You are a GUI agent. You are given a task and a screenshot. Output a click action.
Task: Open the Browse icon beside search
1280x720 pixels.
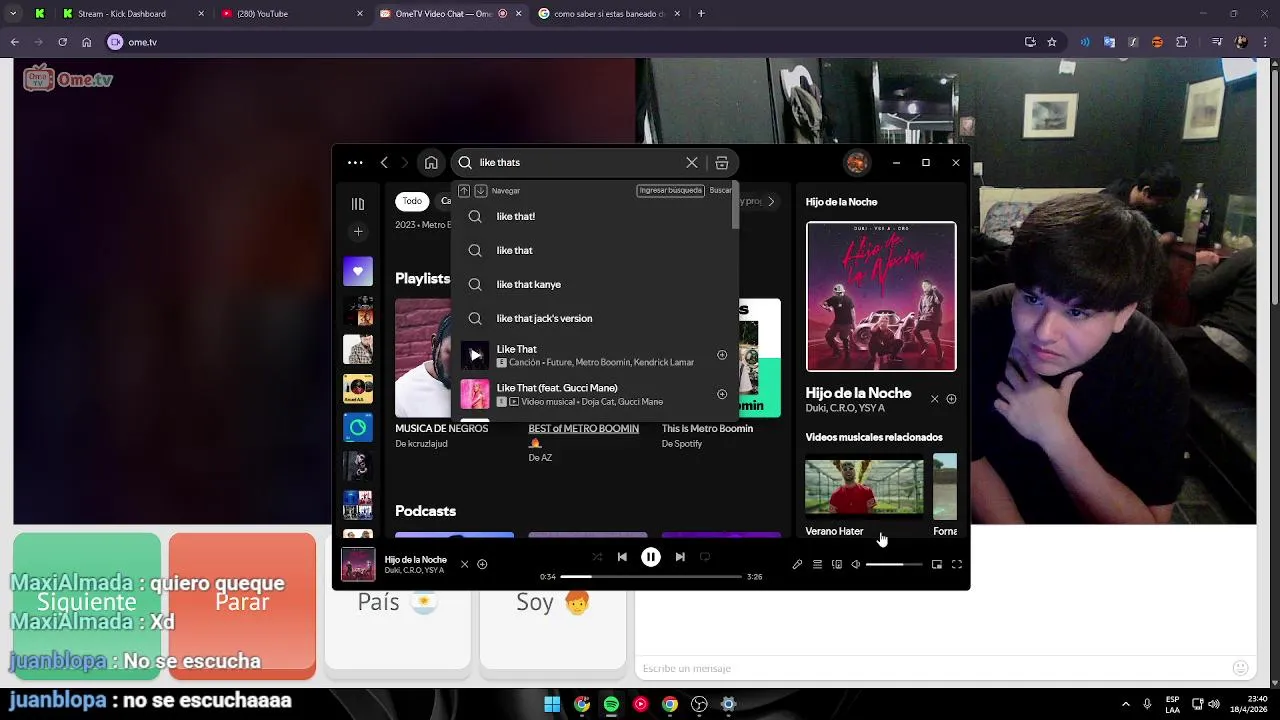coord(722,162)
